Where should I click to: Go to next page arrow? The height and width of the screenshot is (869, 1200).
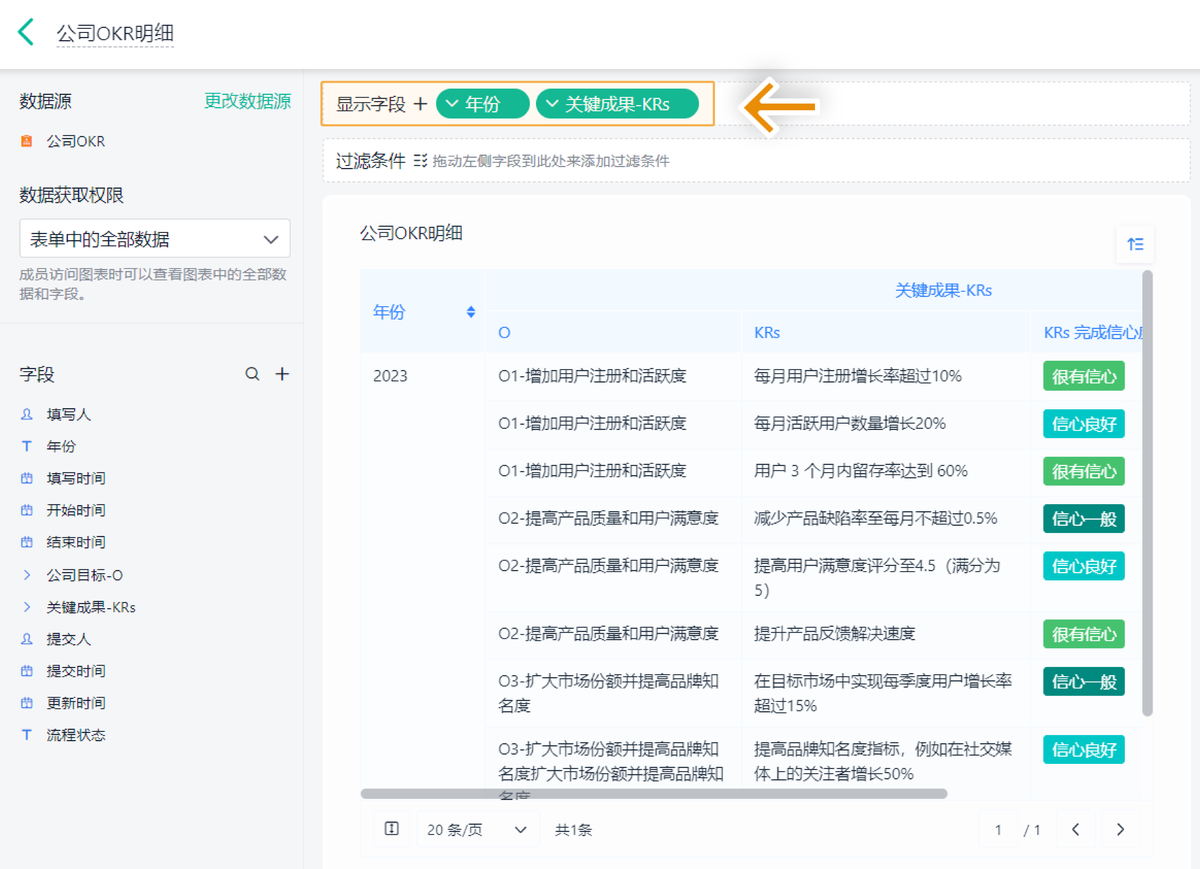click(1120, 829)
